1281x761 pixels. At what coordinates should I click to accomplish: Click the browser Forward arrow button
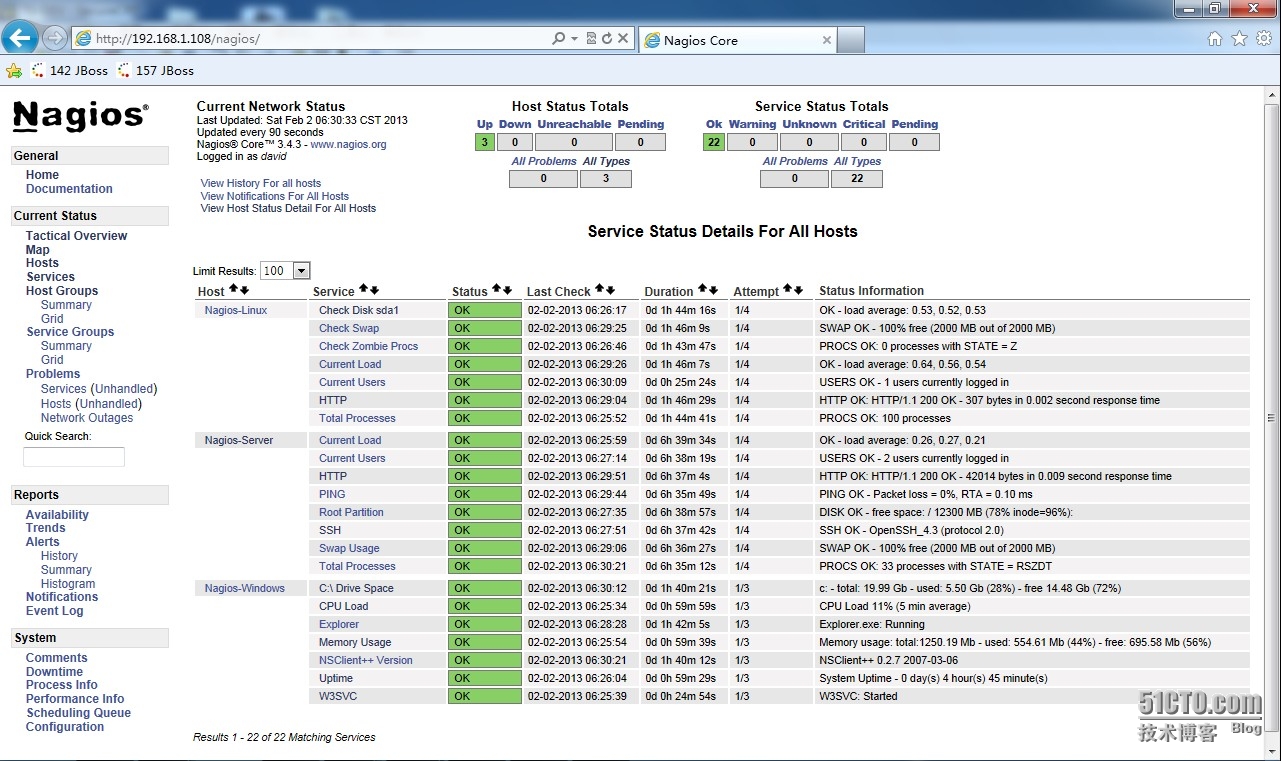55,39
